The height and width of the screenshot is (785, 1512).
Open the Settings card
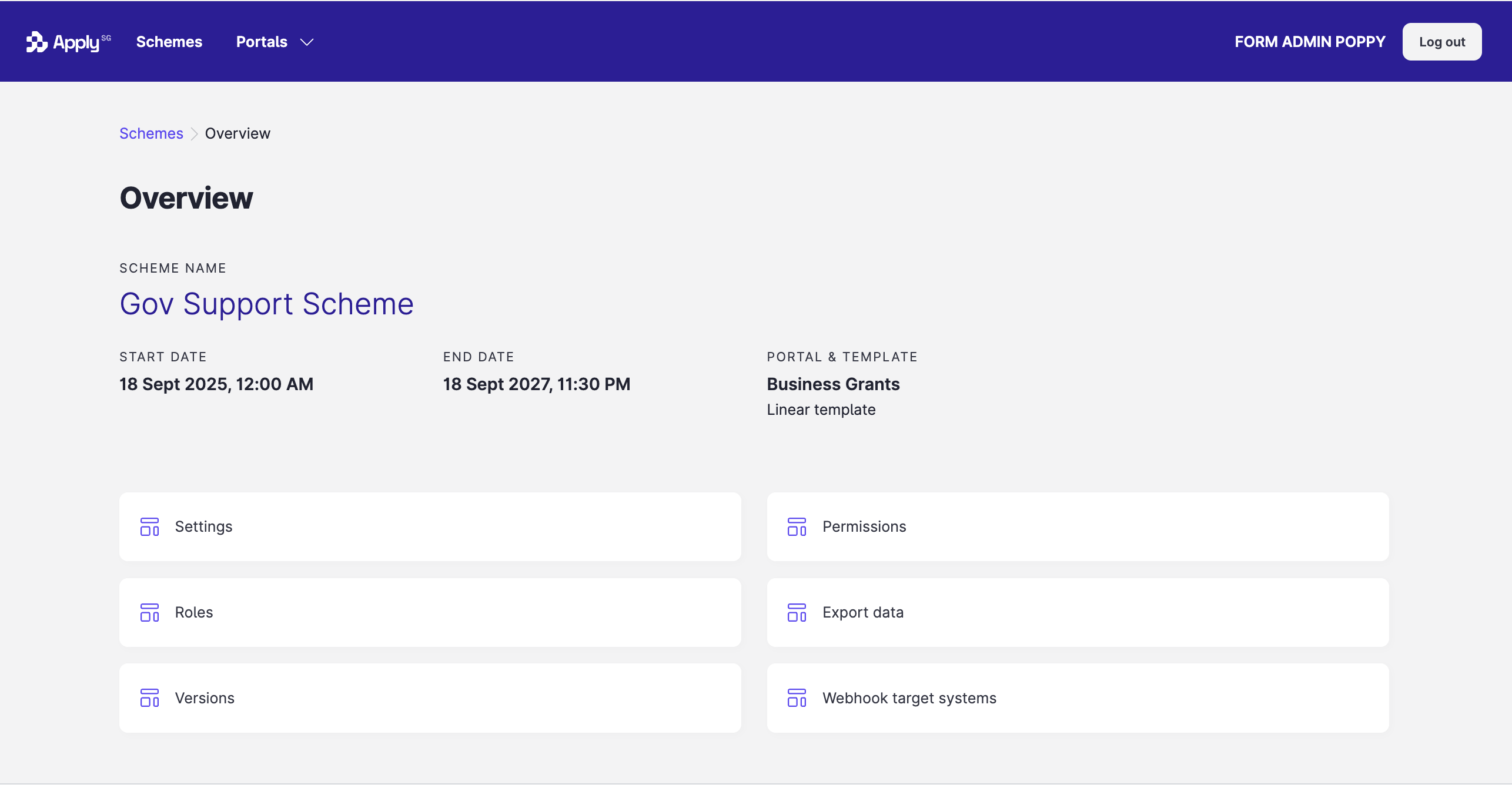pos(430,526)
